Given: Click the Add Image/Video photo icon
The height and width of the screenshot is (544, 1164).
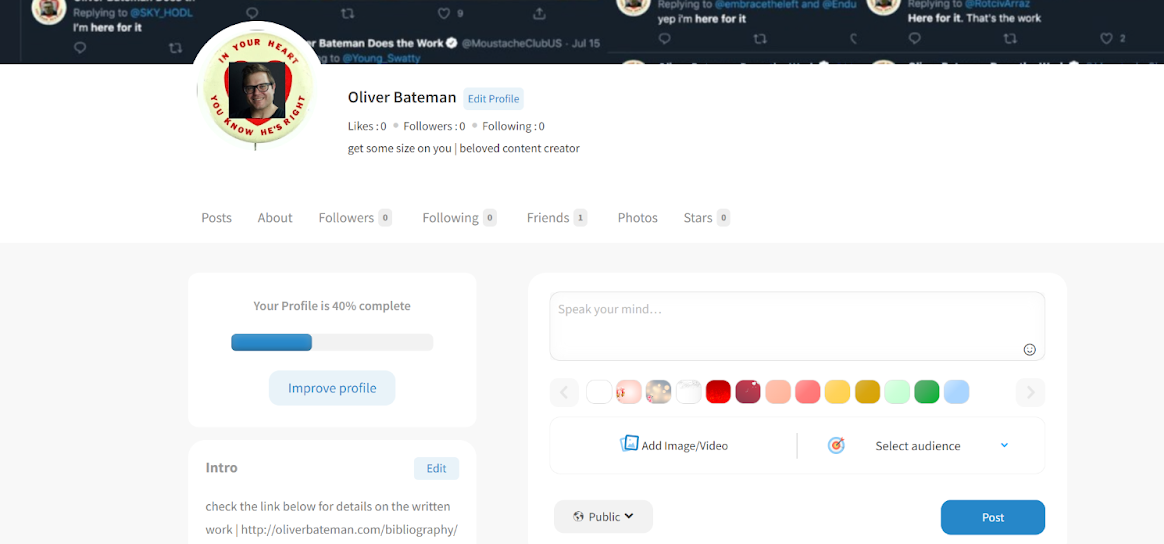Looking at the screenshot, I should pos(629,444).
